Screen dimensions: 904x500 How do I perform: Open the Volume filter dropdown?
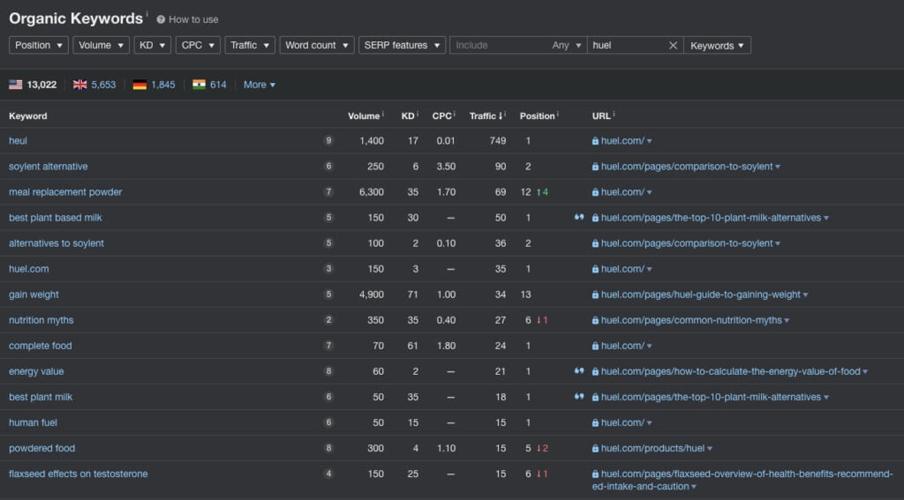(x=101, y=46)
